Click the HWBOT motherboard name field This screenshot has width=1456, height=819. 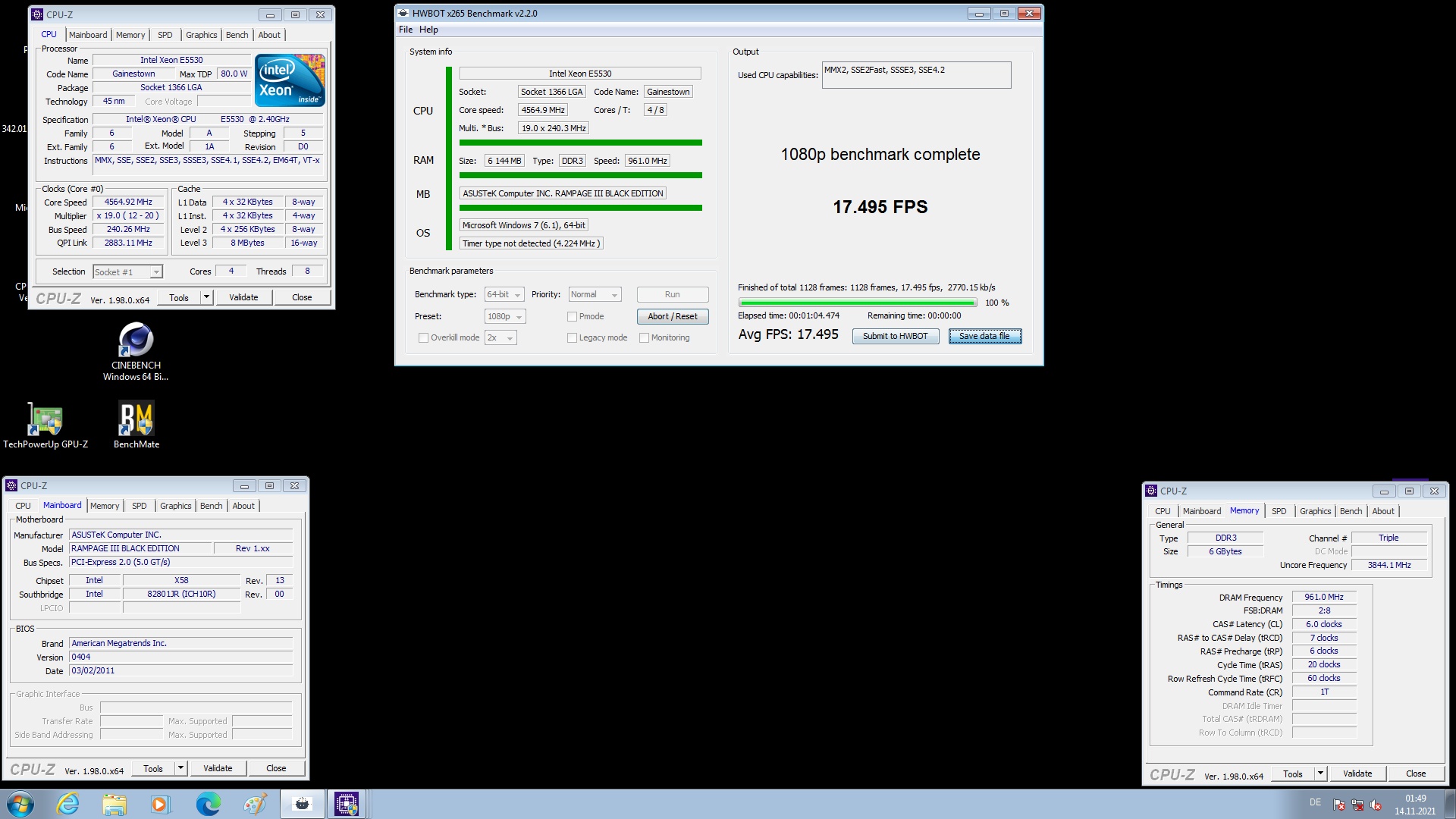563,193
